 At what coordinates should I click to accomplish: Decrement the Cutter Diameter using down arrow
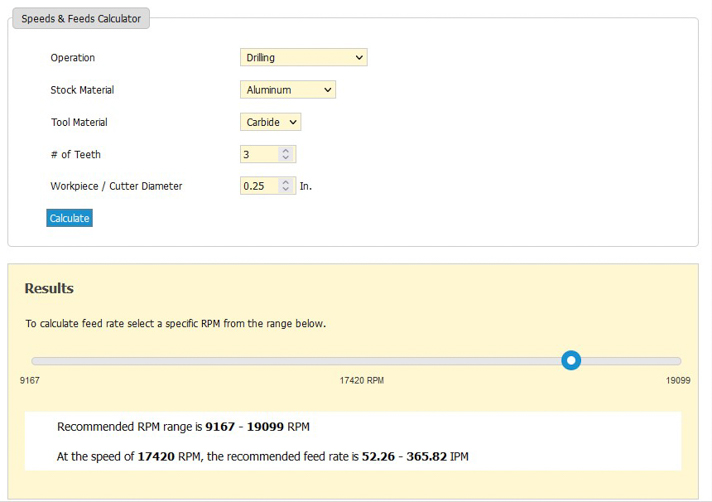286,190
